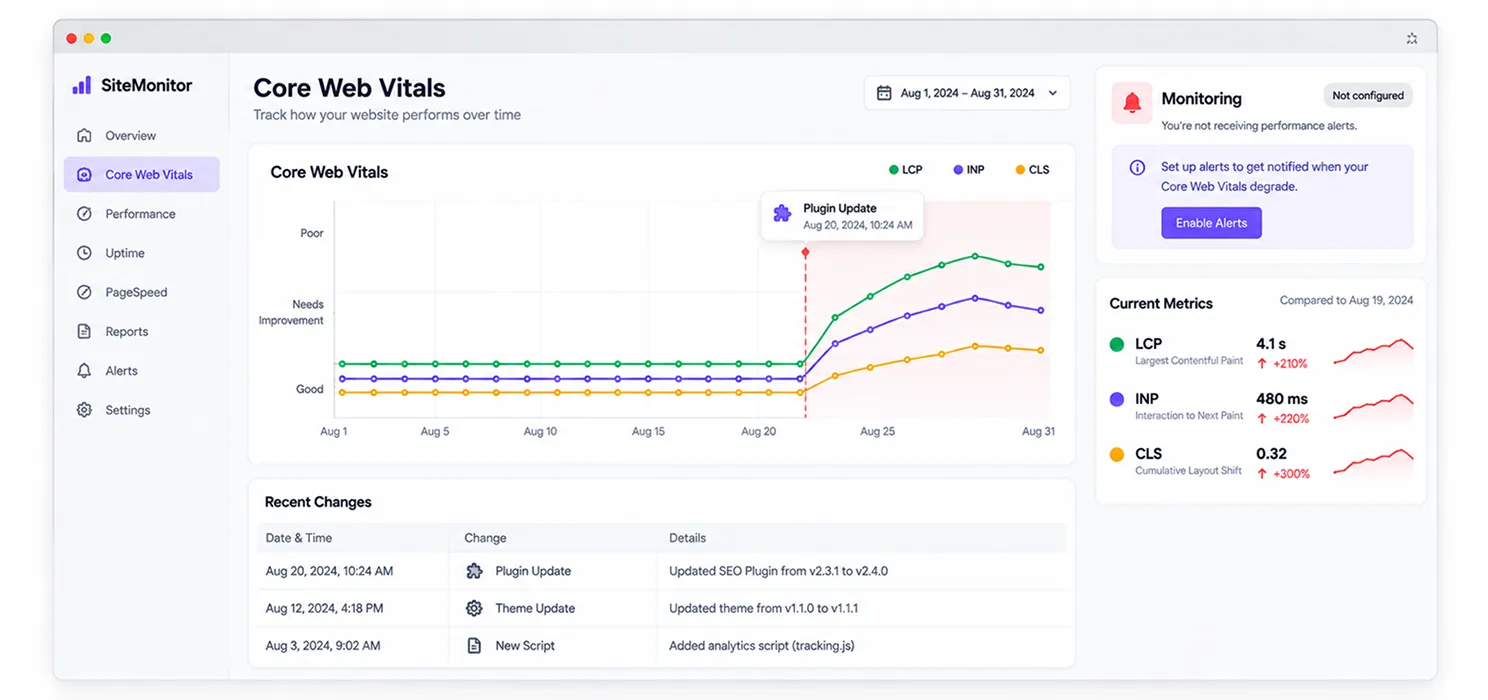Click the star icon in title bar
Viewport: 1488px width, 700px height.
pos(1412,38)
